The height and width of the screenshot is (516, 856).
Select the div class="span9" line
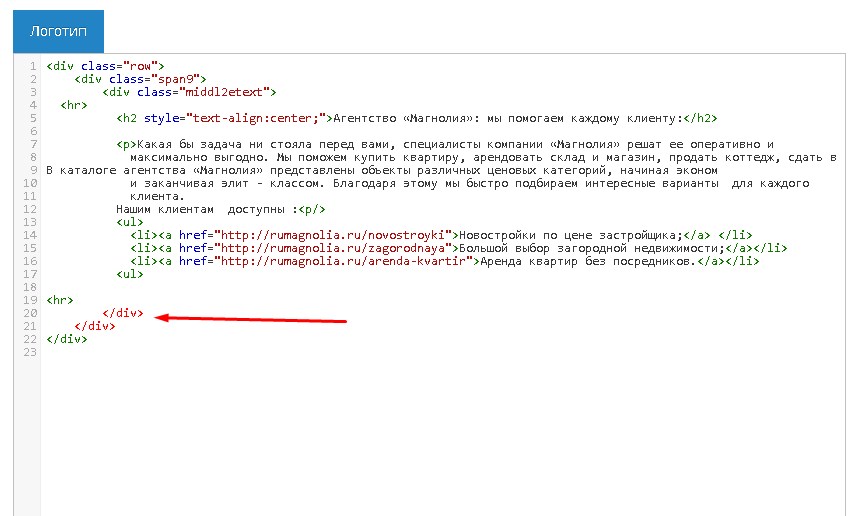(x=140, y=79)
